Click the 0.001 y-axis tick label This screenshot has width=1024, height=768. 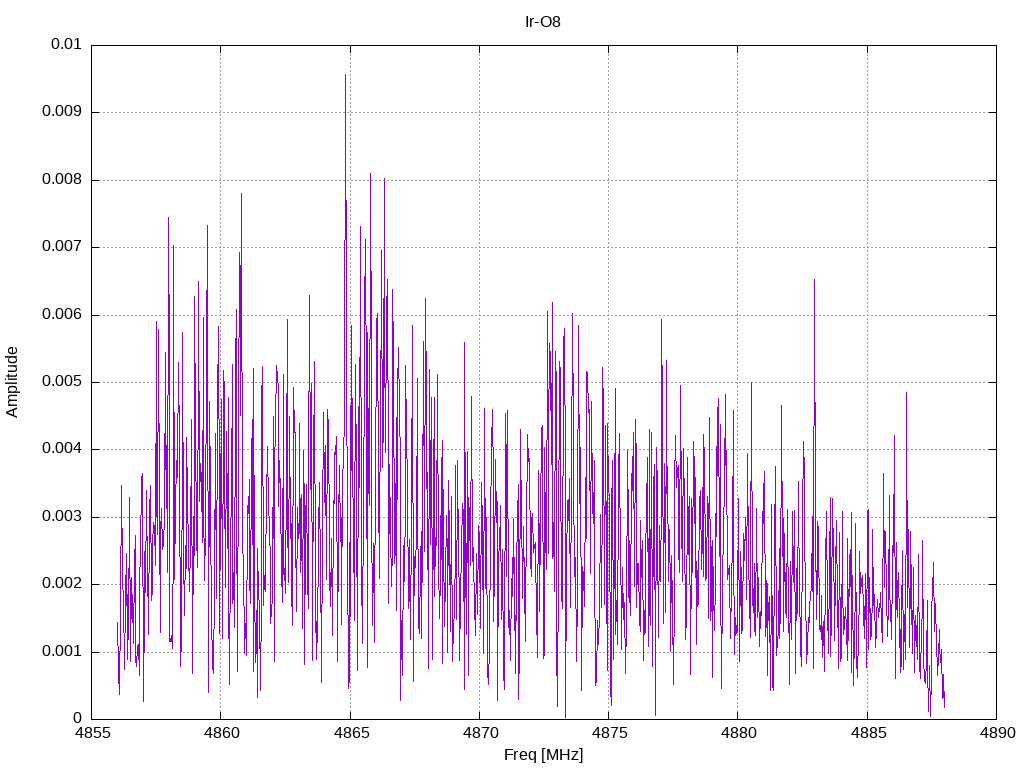(62, 652)
